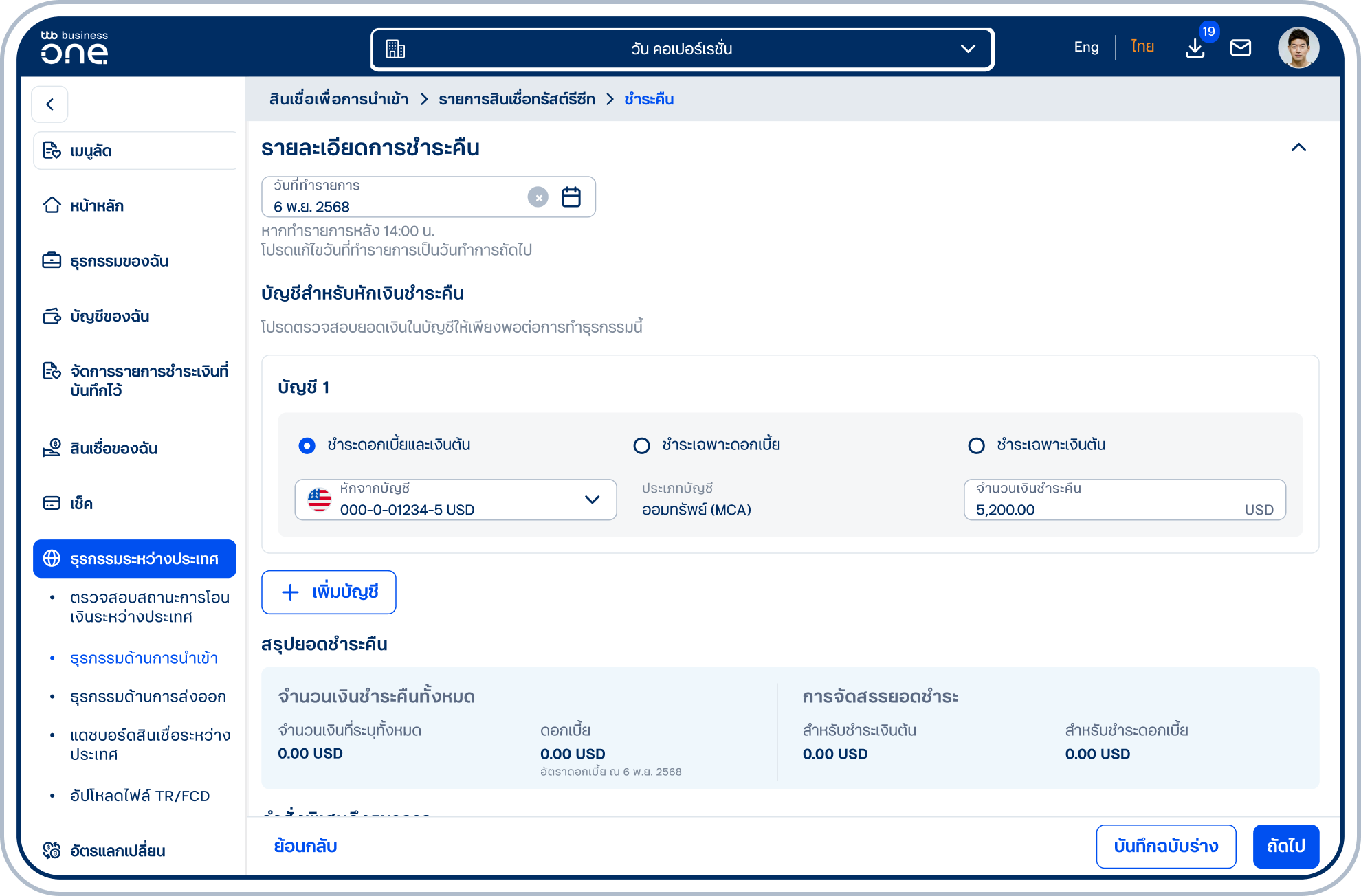
Task: Open downloads icon with 19 badge
Action: click(1195, 48)
